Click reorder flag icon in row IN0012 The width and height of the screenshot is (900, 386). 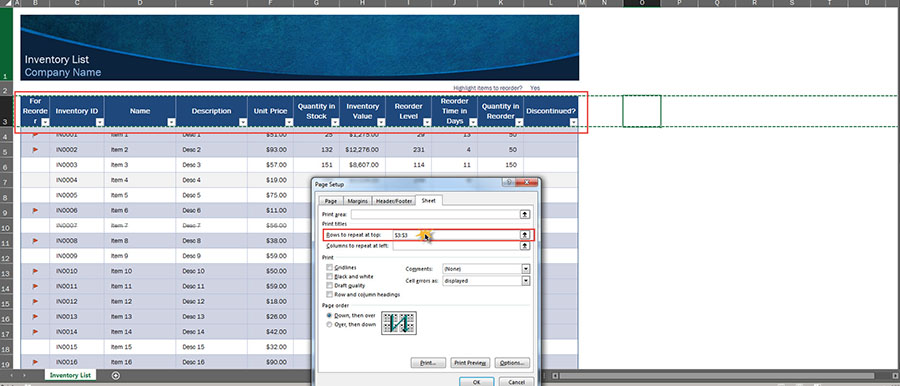(35, 302)
